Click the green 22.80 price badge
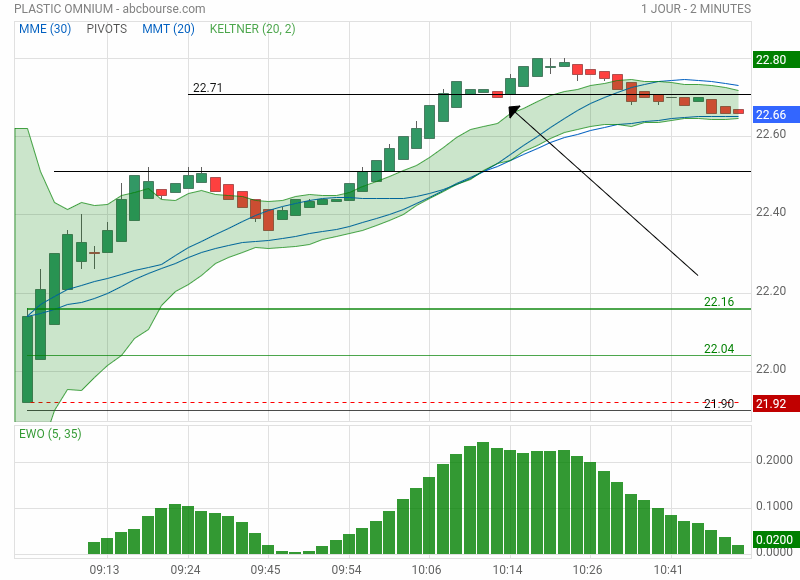Viewport: 800px width, 580px height. point(776,60)
